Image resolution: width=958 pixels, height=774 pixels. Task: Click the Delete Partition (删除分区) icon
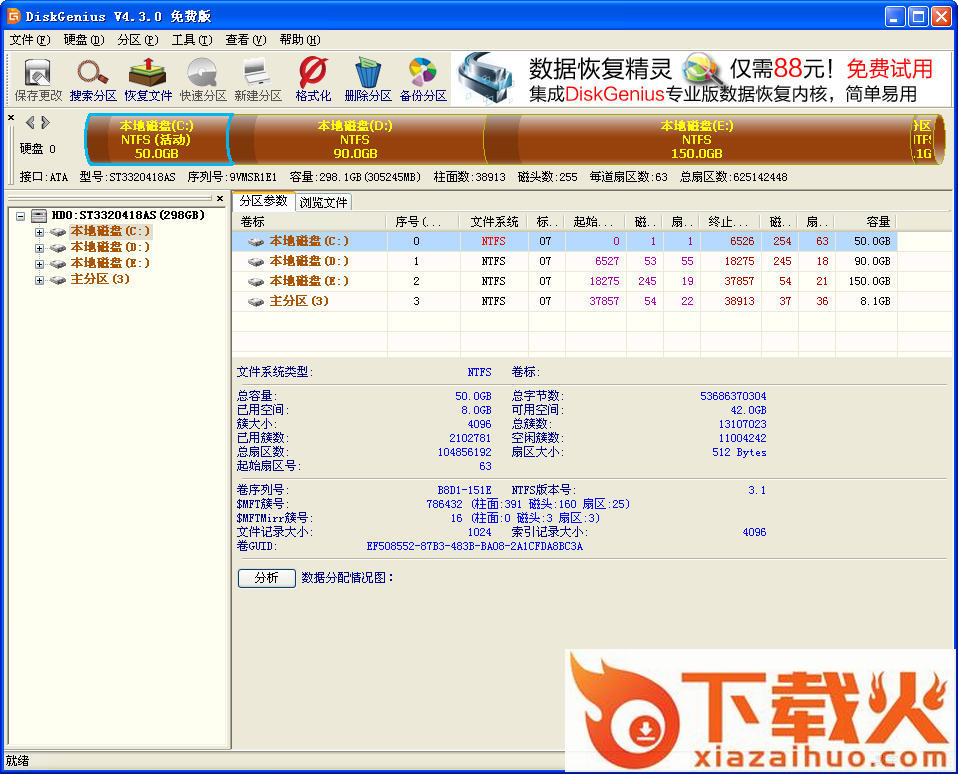click(368, 79)
